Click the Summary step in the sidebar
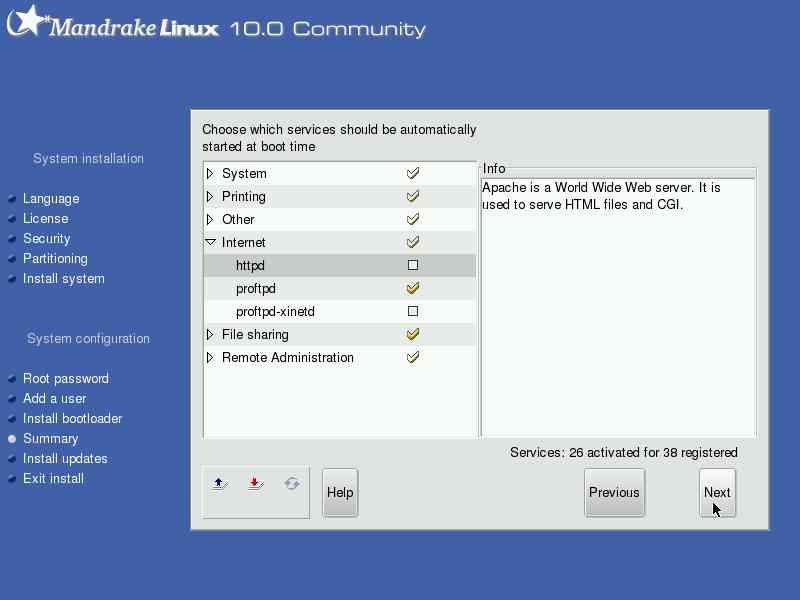800x600 pixels. [x=51, y=439]
